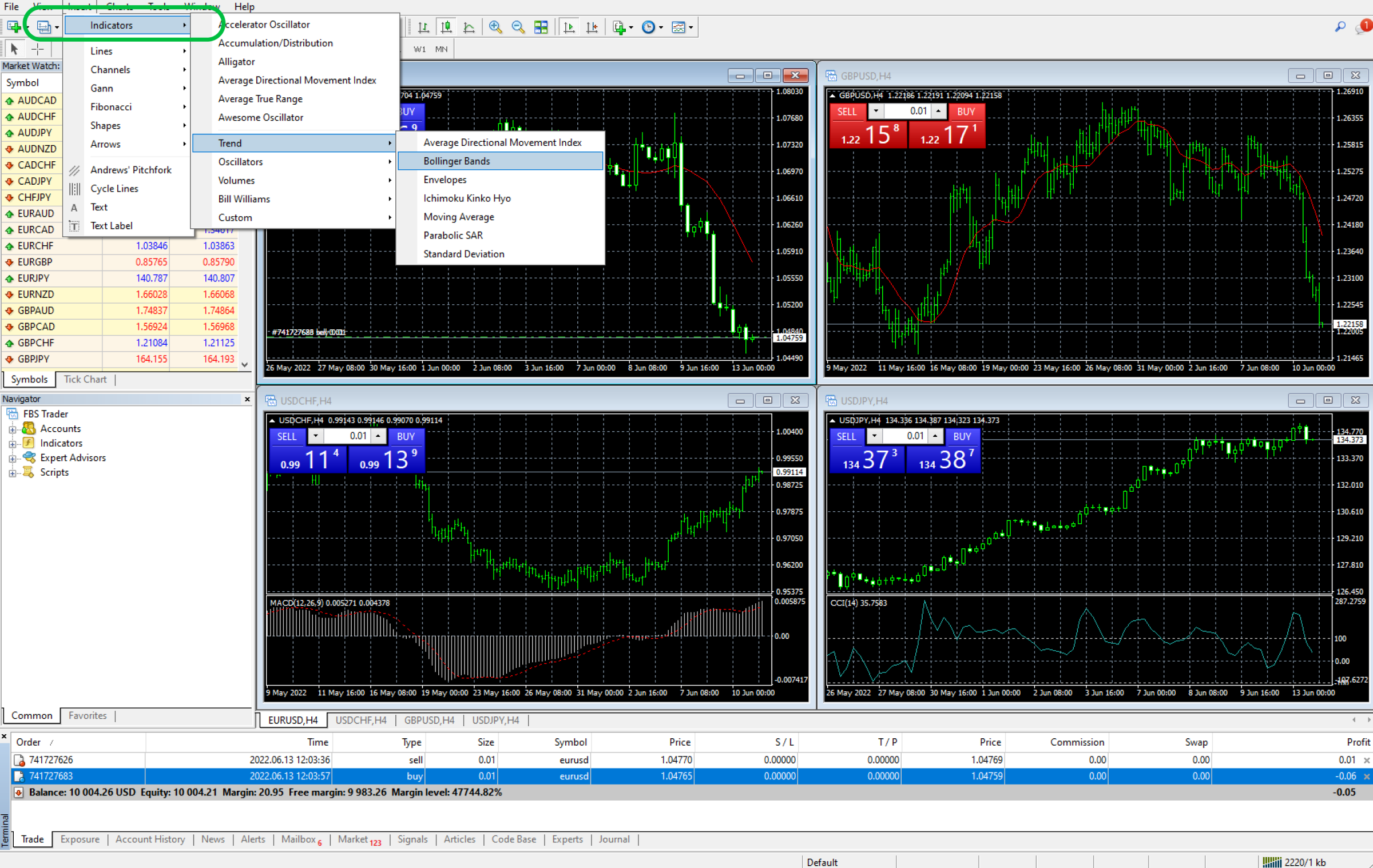Click the Templates toolbar icon

click(x=678, y=27)
